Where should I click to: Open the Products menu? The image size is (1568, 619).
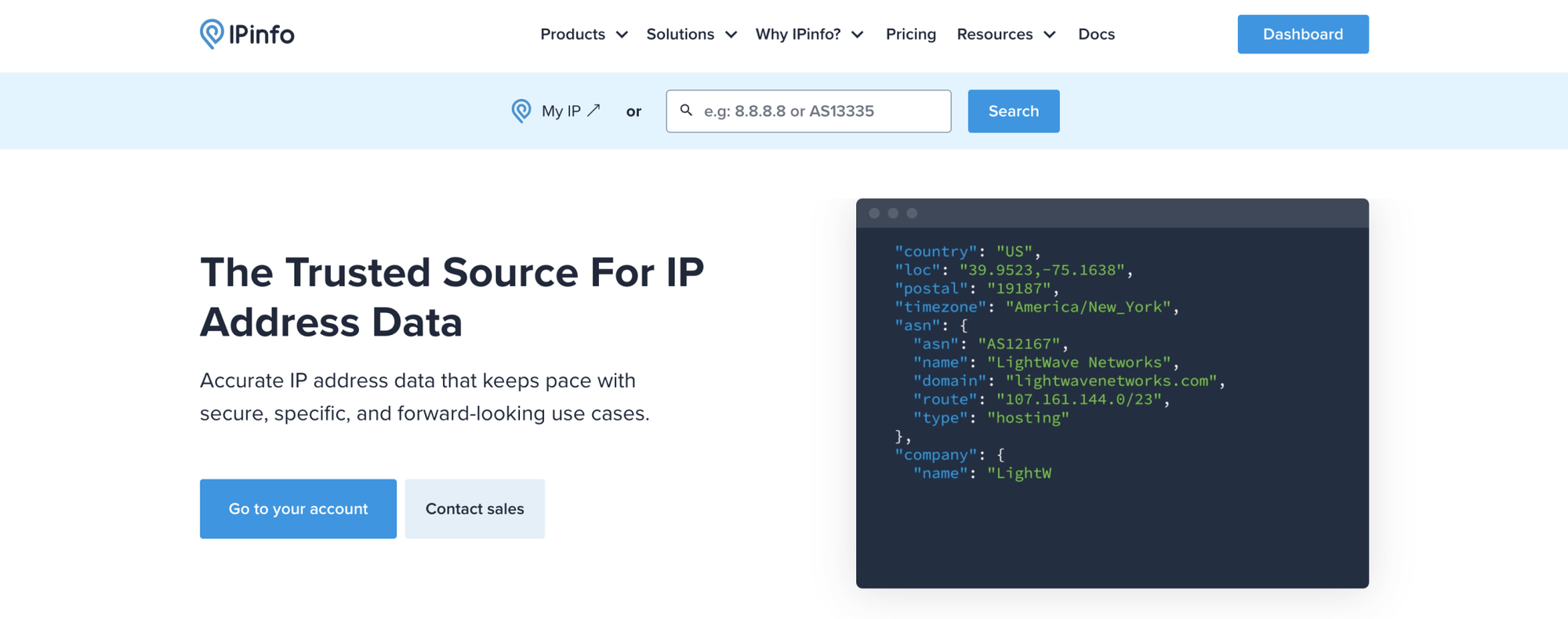pyautogui.click(x=584, y=35)
